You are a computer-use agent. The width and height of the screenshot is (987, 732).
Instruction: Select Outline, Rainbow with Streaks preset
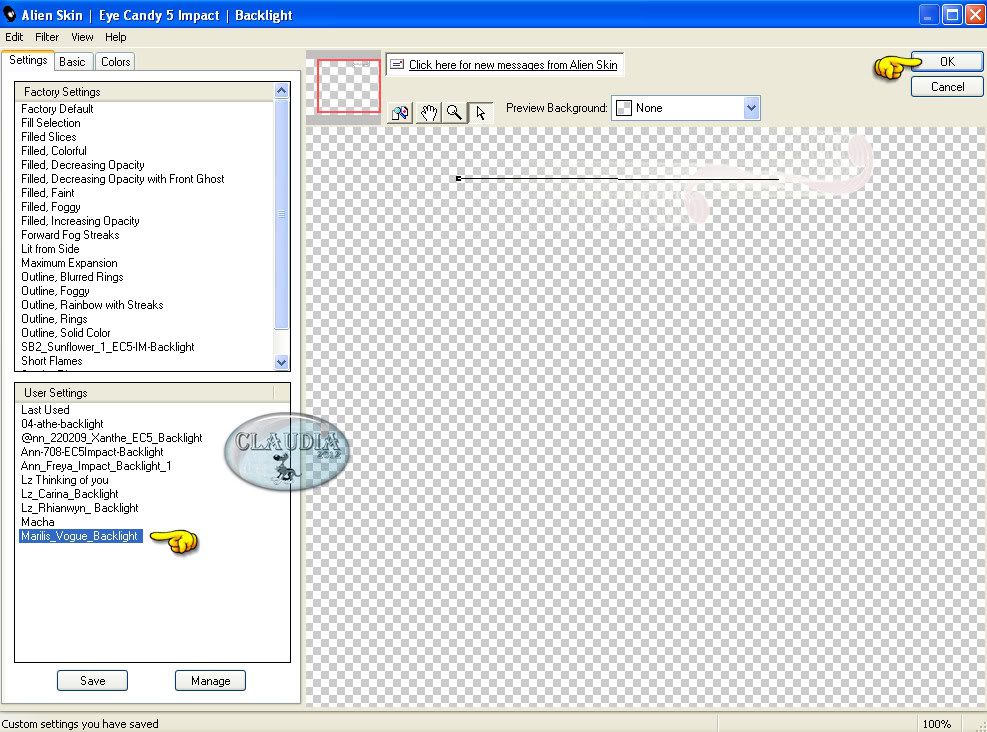pyautogui.click(x=92, y=305)
